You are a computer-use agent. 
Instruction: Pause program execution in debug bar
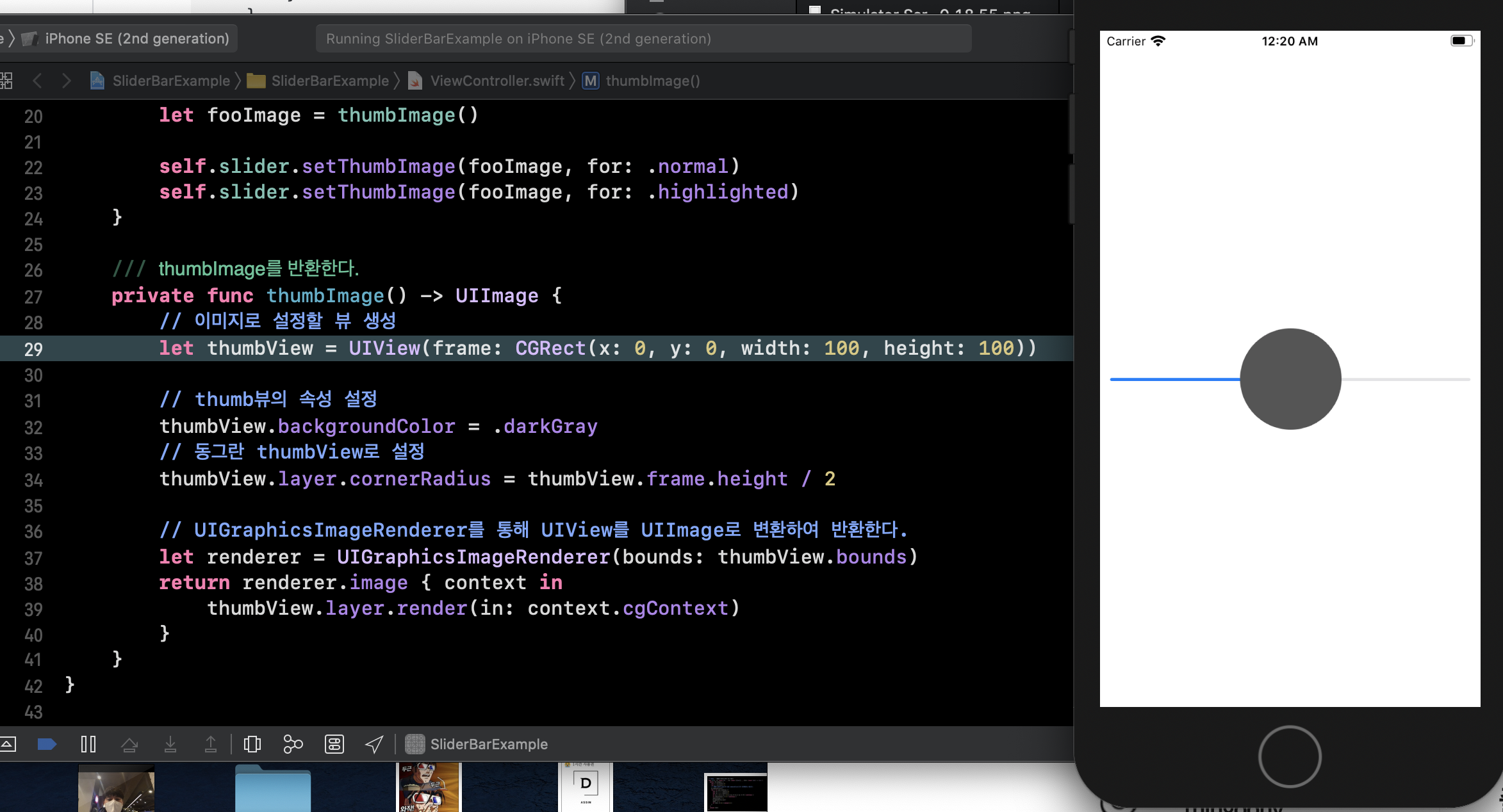pyautogui.click(x=88, y=744)
